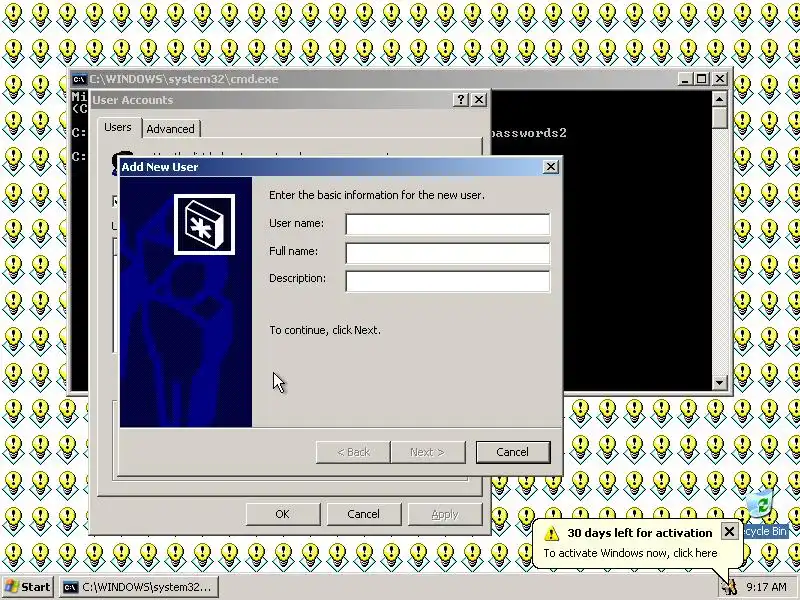Maximize the cmd.exe window

[702, 79]
